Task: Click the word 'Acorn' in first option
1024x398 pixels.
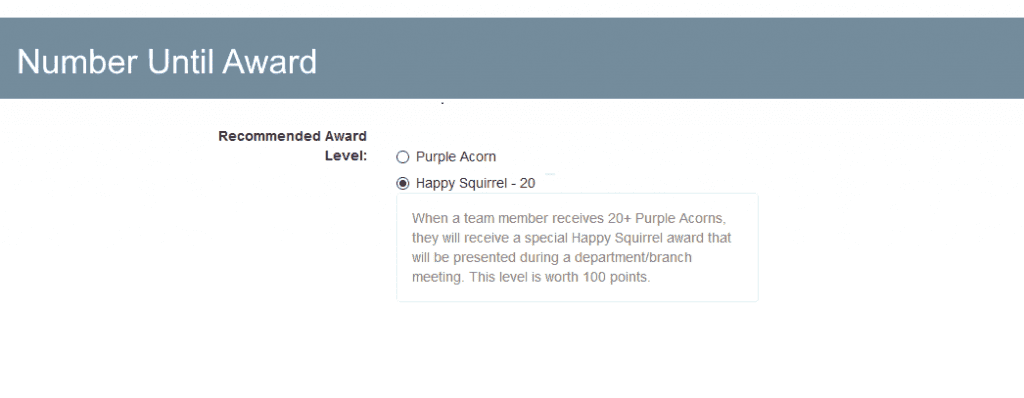Action: pos(476,157)
